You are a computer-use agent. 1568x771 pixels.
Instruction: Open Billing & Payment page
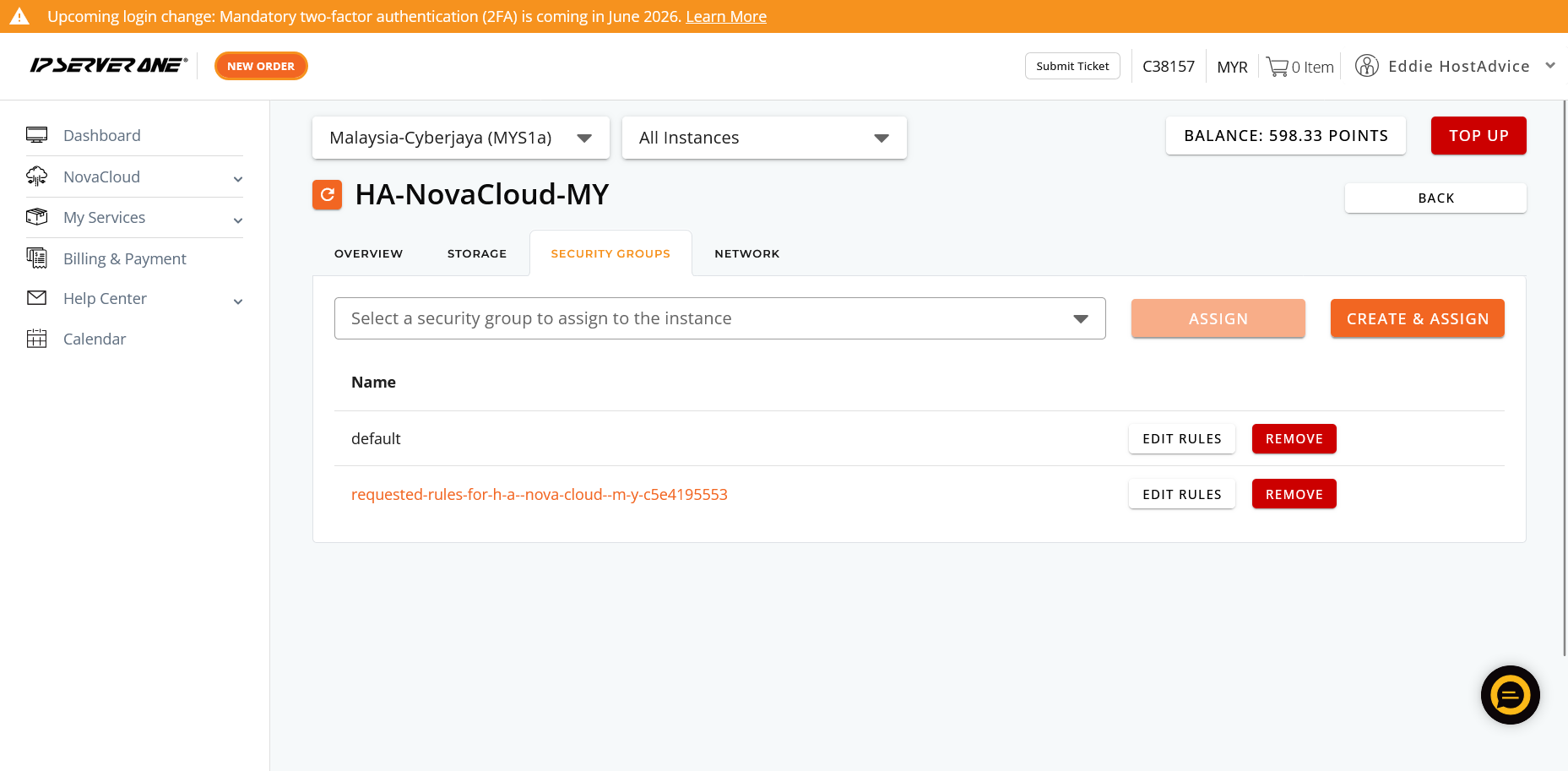click(x=125, y=258)
